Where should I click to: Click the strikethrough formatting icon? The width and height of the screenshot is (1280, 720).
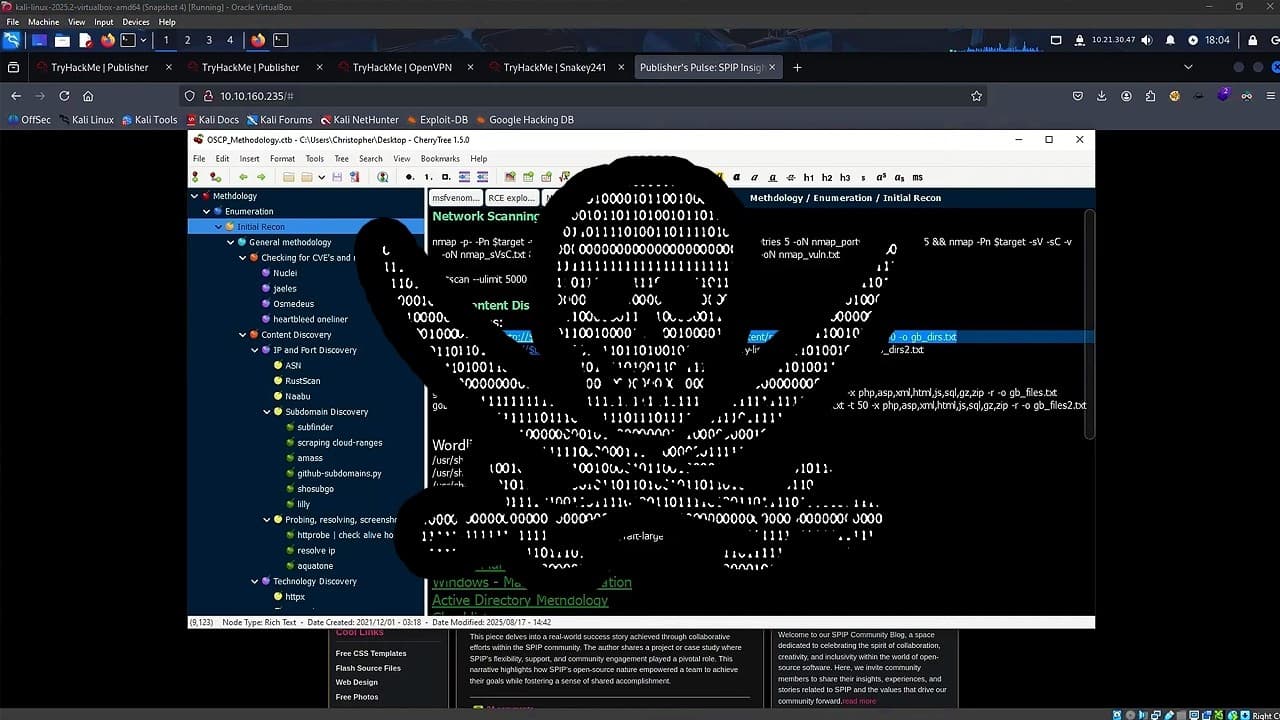pos(790,177)
